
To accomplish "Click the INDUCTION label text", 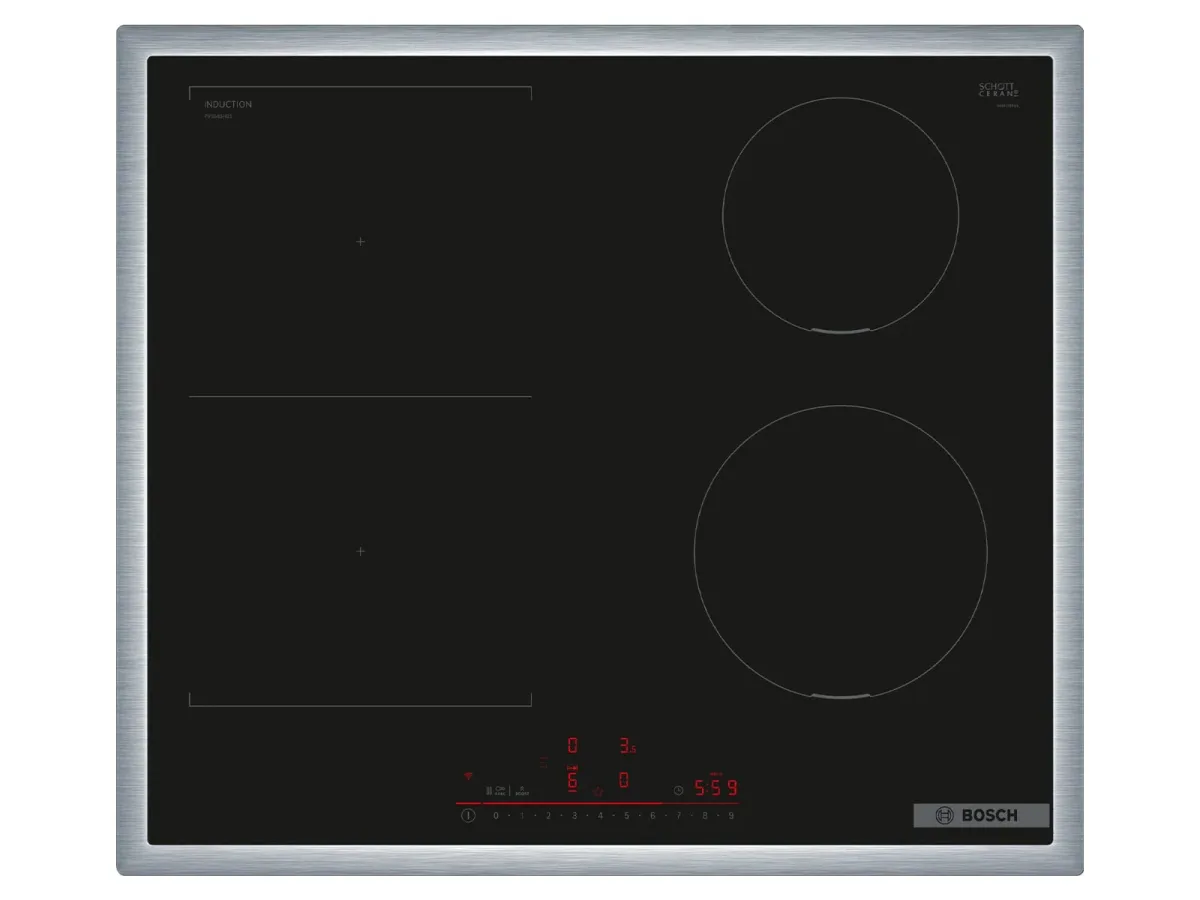I will 228,104.
